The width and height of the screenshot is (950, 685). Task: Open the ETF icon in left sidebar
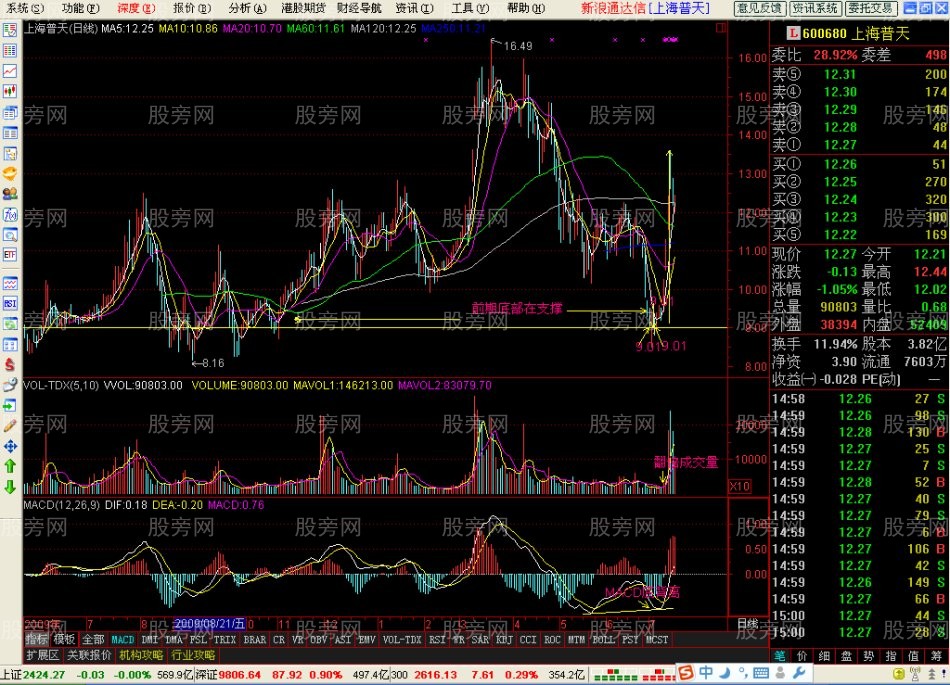tap(10, 255)
